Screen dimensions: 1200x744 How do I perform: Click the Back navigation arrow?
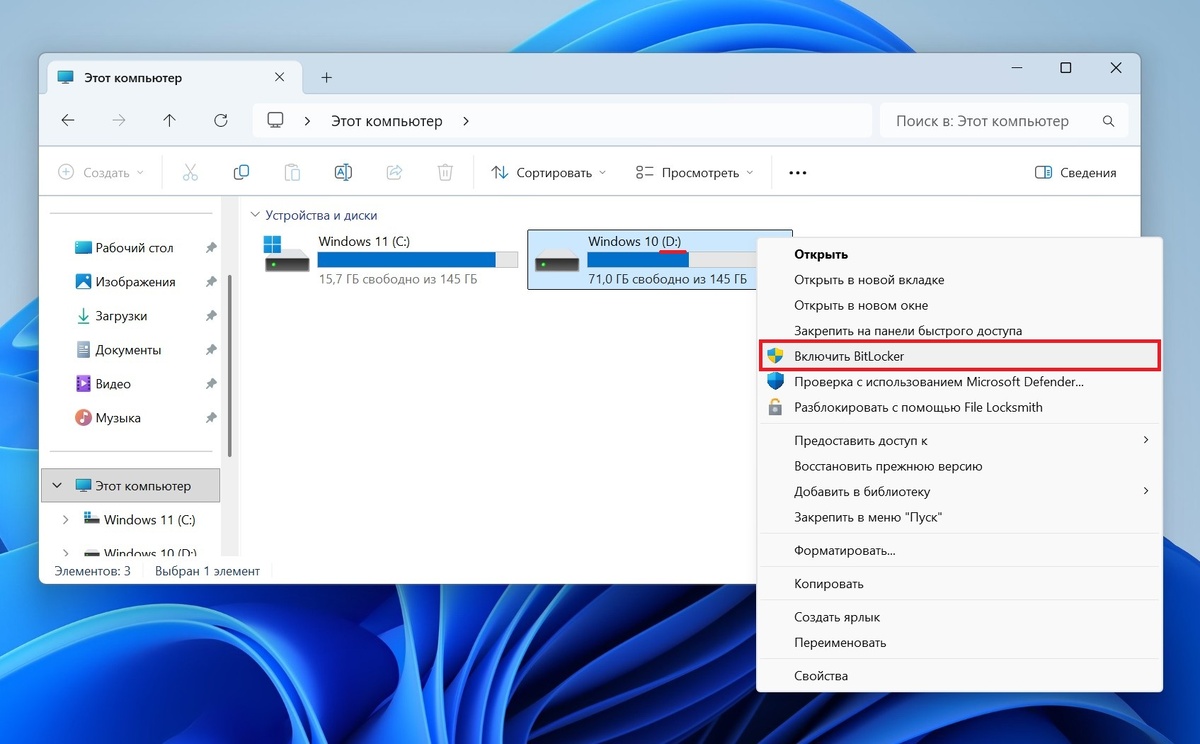coord(68,121)
